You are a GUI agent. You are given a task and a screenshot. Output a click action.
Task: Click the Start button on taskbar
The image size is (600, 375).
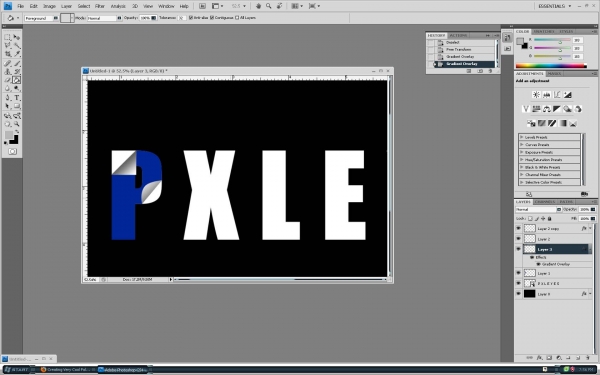(x=16, y=370)
